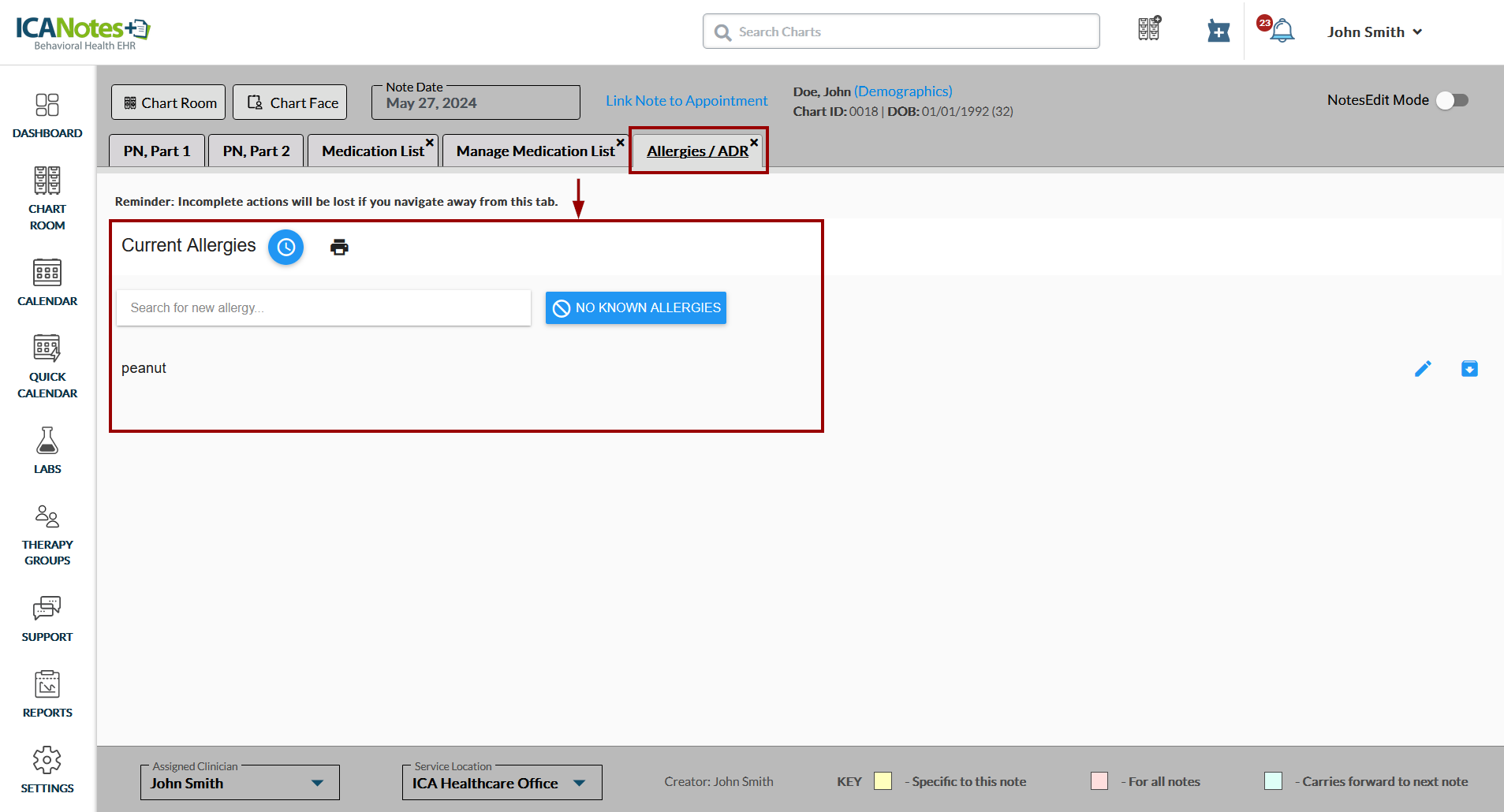Go to Therapy Groups in sidebar
The width and height of the screenshot is (1504, 812).
coord(47,535)
